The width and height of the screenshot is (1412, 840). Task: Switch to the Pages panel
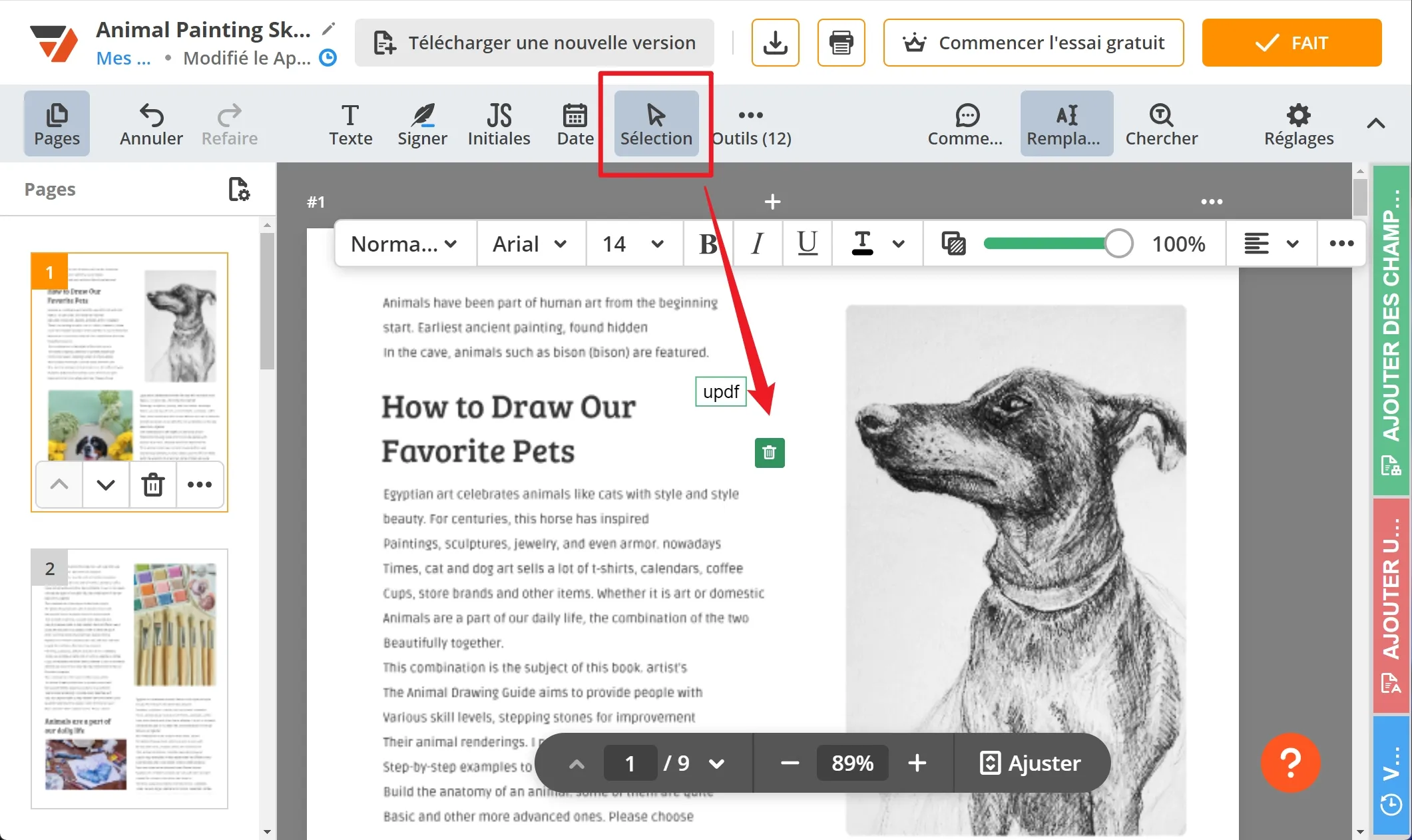(57, 123)
